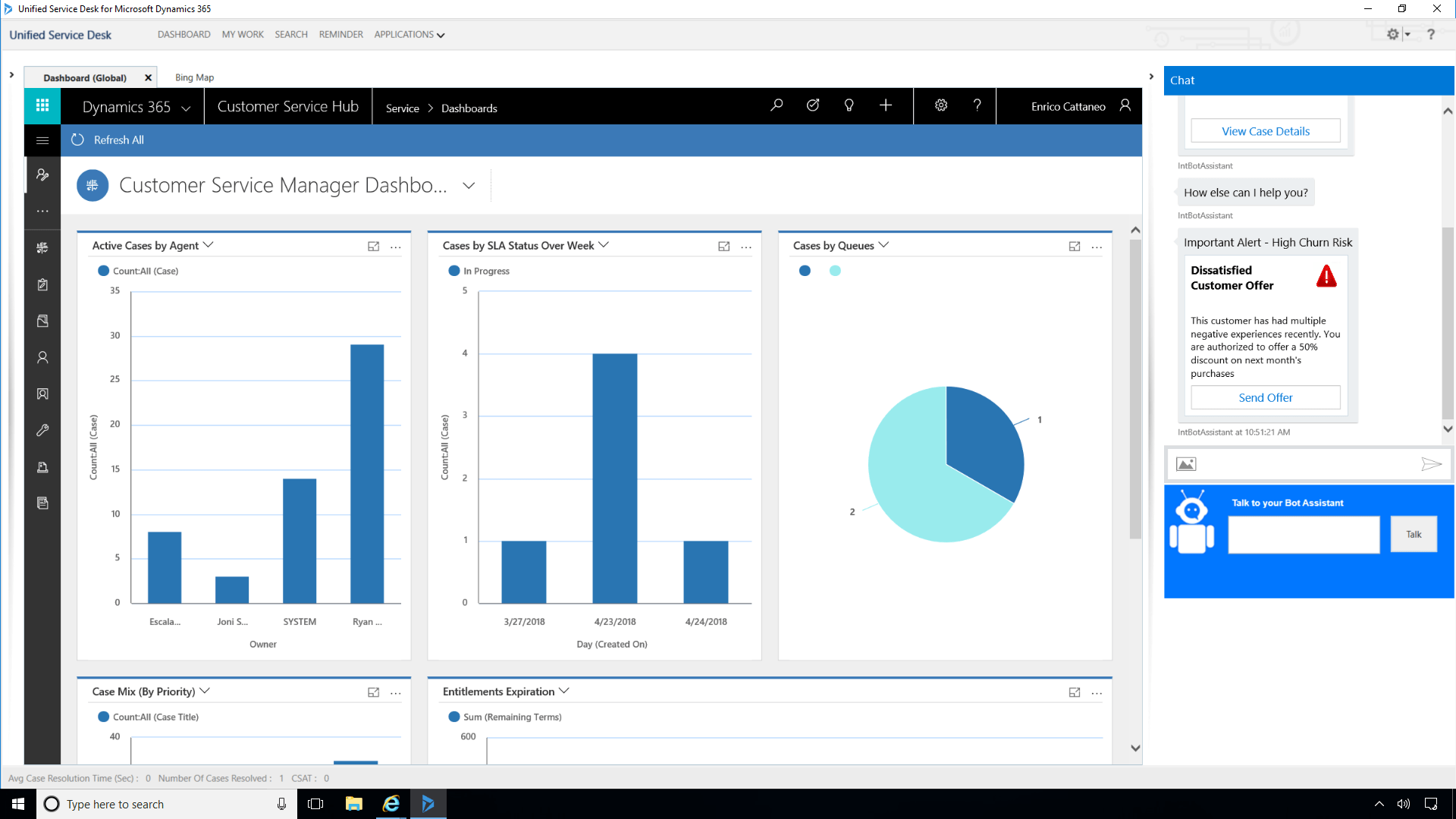The width and height of the screenshot is (1456, 819).
Task: Open more options for Active Cases by Agent
Action: click(396, 247)
